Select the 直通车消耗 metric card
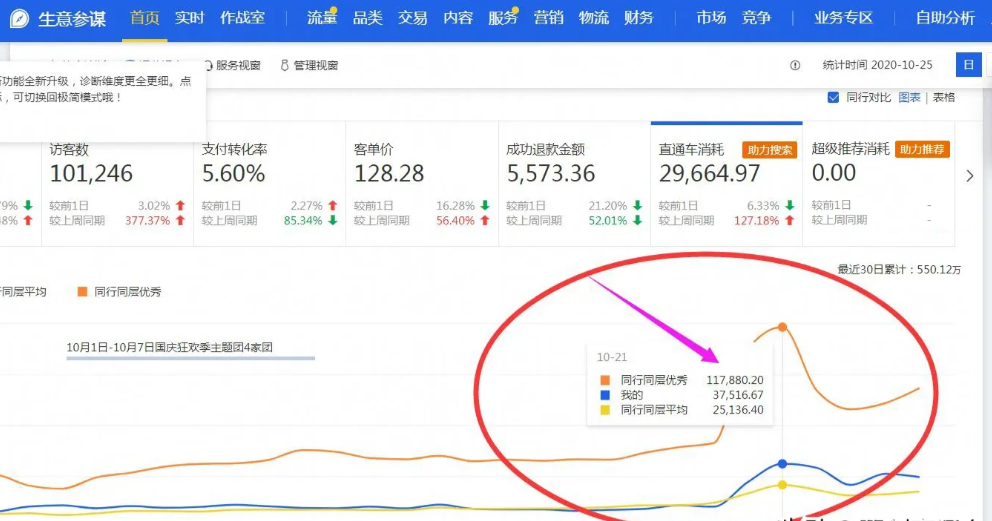 click(726, 184)
